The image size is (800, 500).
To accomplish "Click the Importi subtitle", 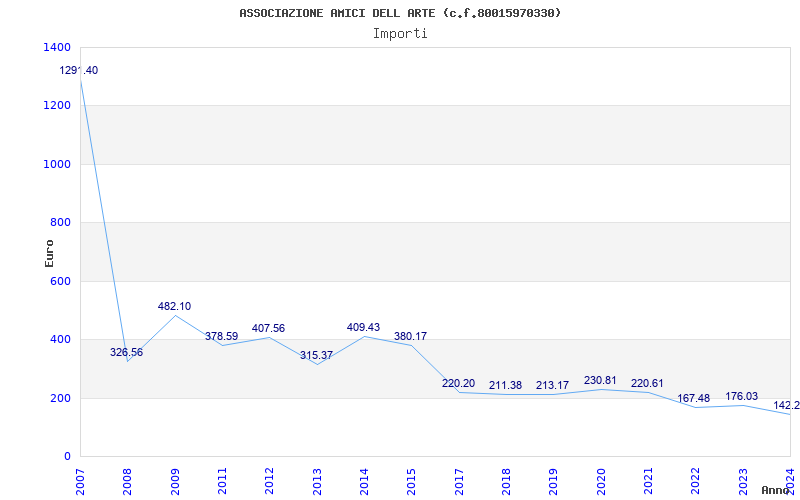I will coord(400,34).
